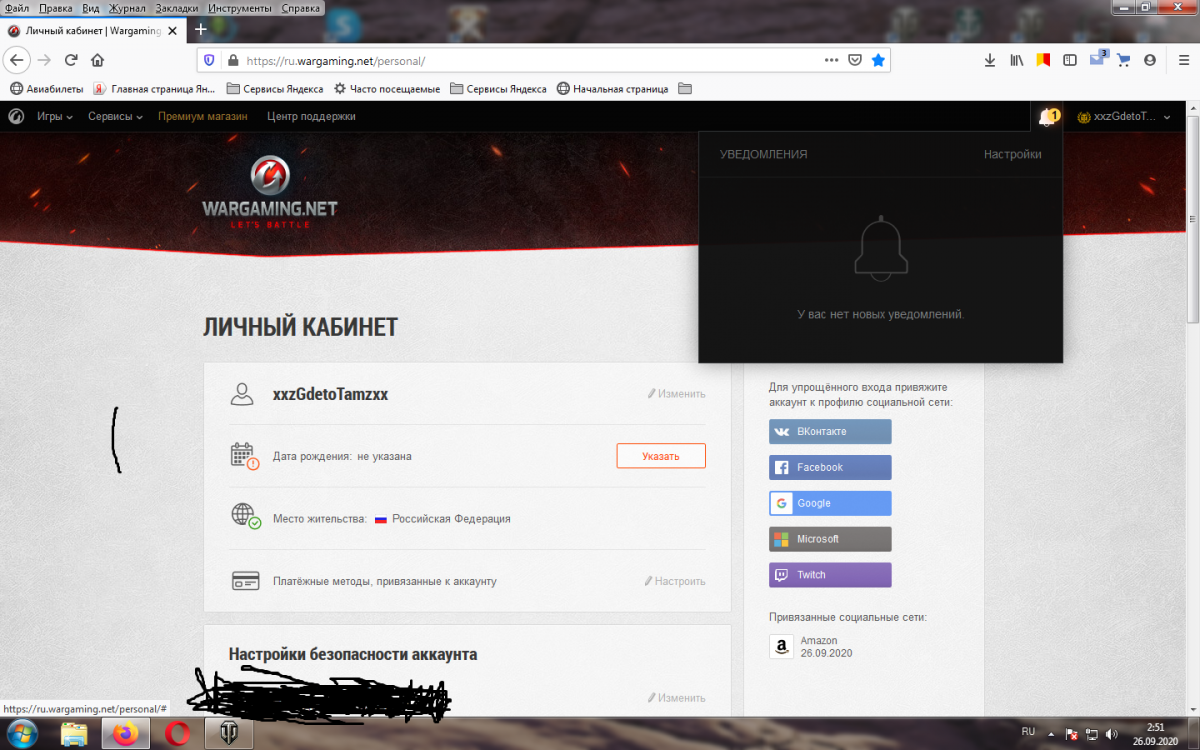Click Настроить for payment methods
1200x750 pixels.
click(675, 581)
